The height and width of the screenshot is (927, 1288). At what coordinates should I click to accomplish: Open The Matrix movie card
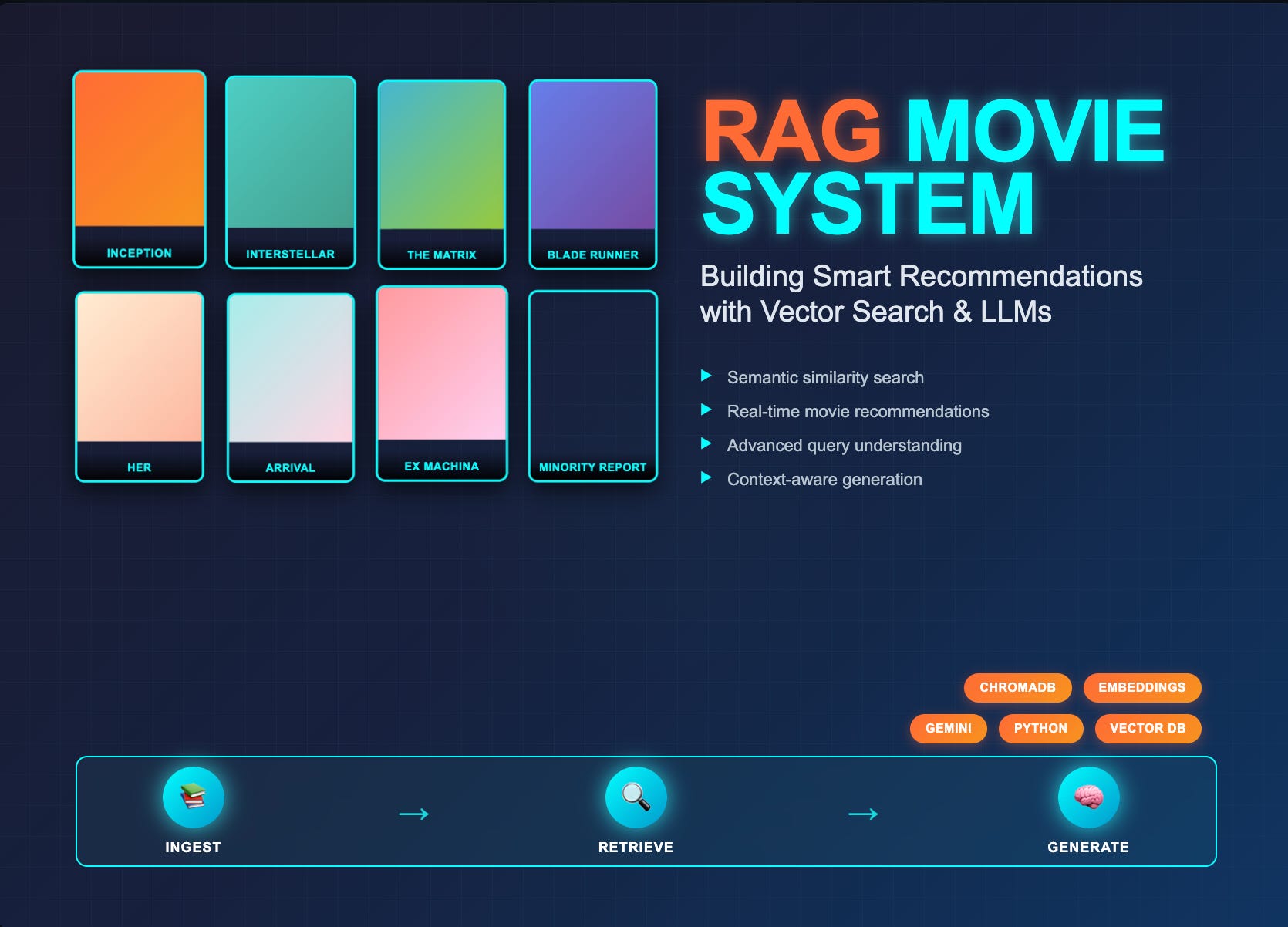click(x=442, y=174)
